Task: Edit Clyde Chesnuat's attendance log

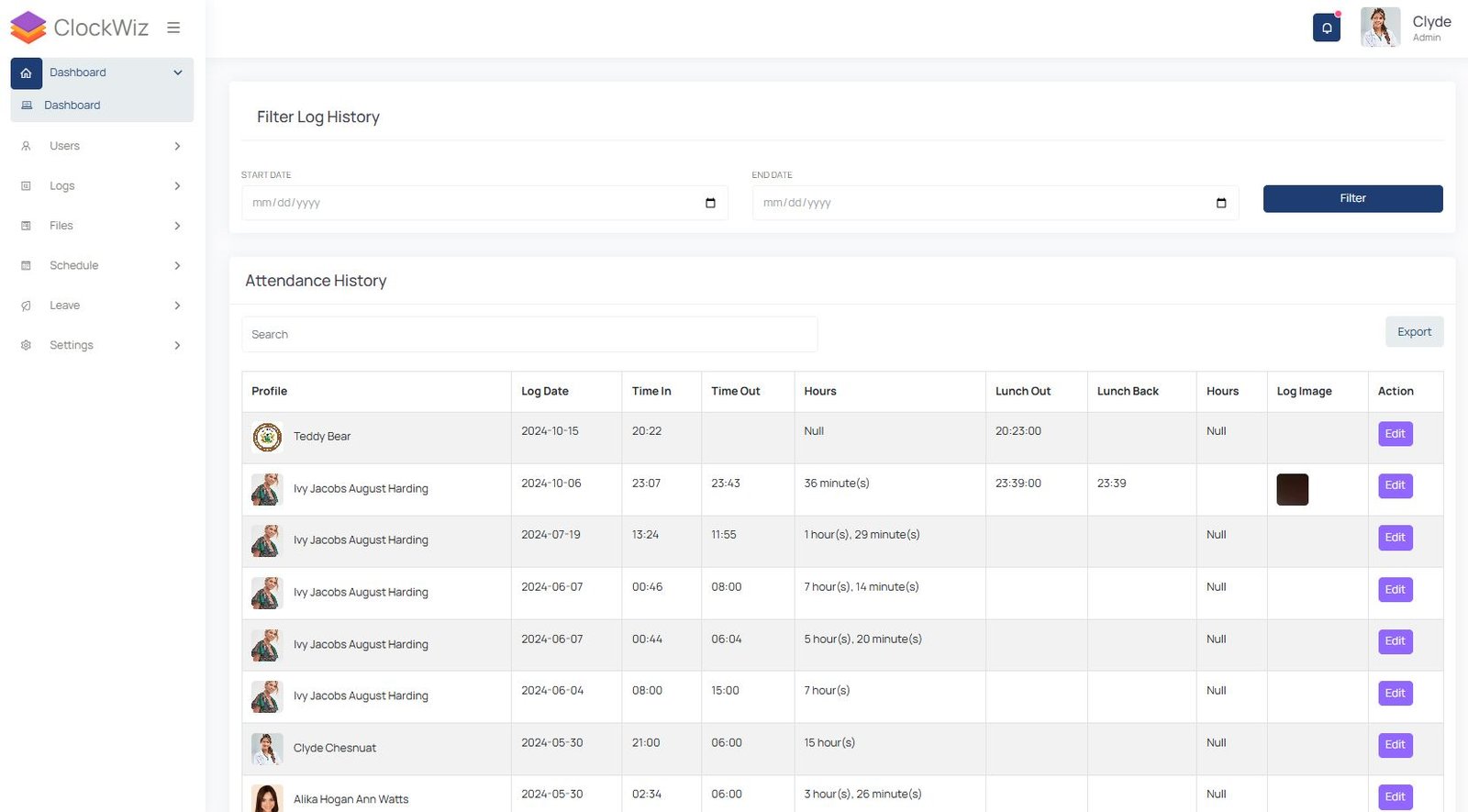Action: 1395,745
